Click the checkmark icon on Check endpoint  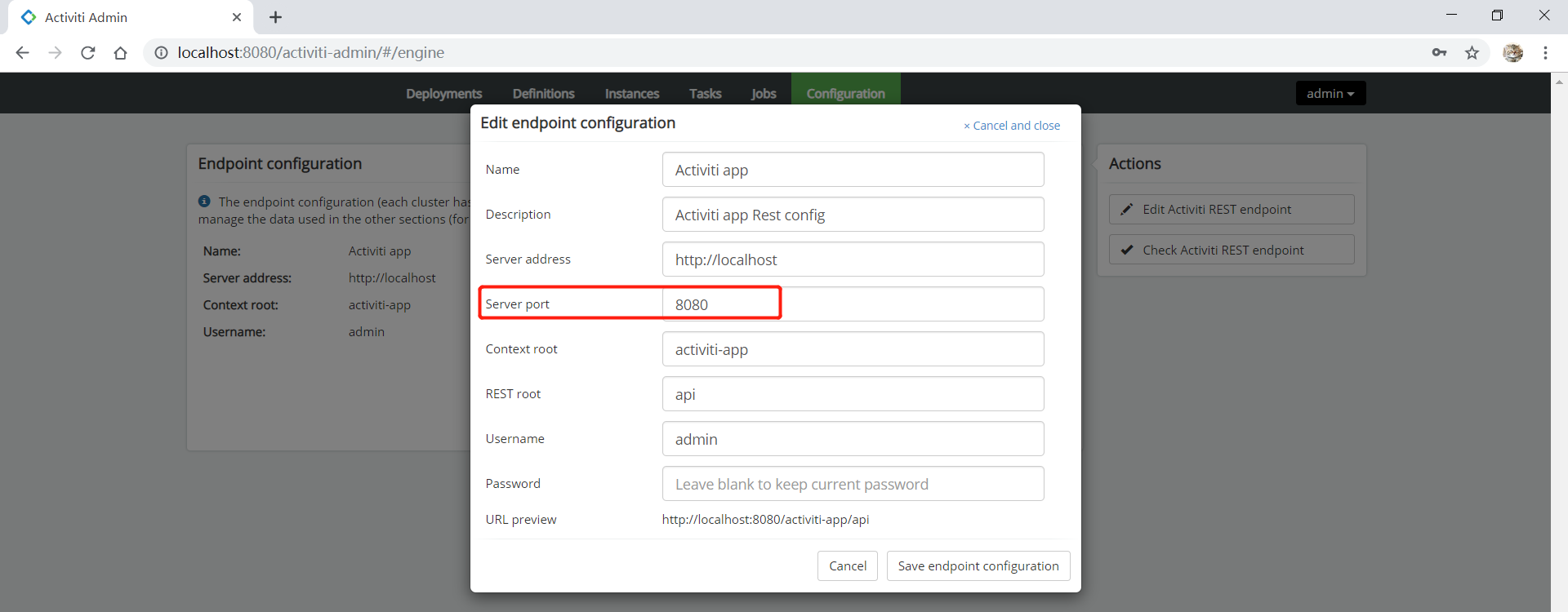tap(1126, 250)
